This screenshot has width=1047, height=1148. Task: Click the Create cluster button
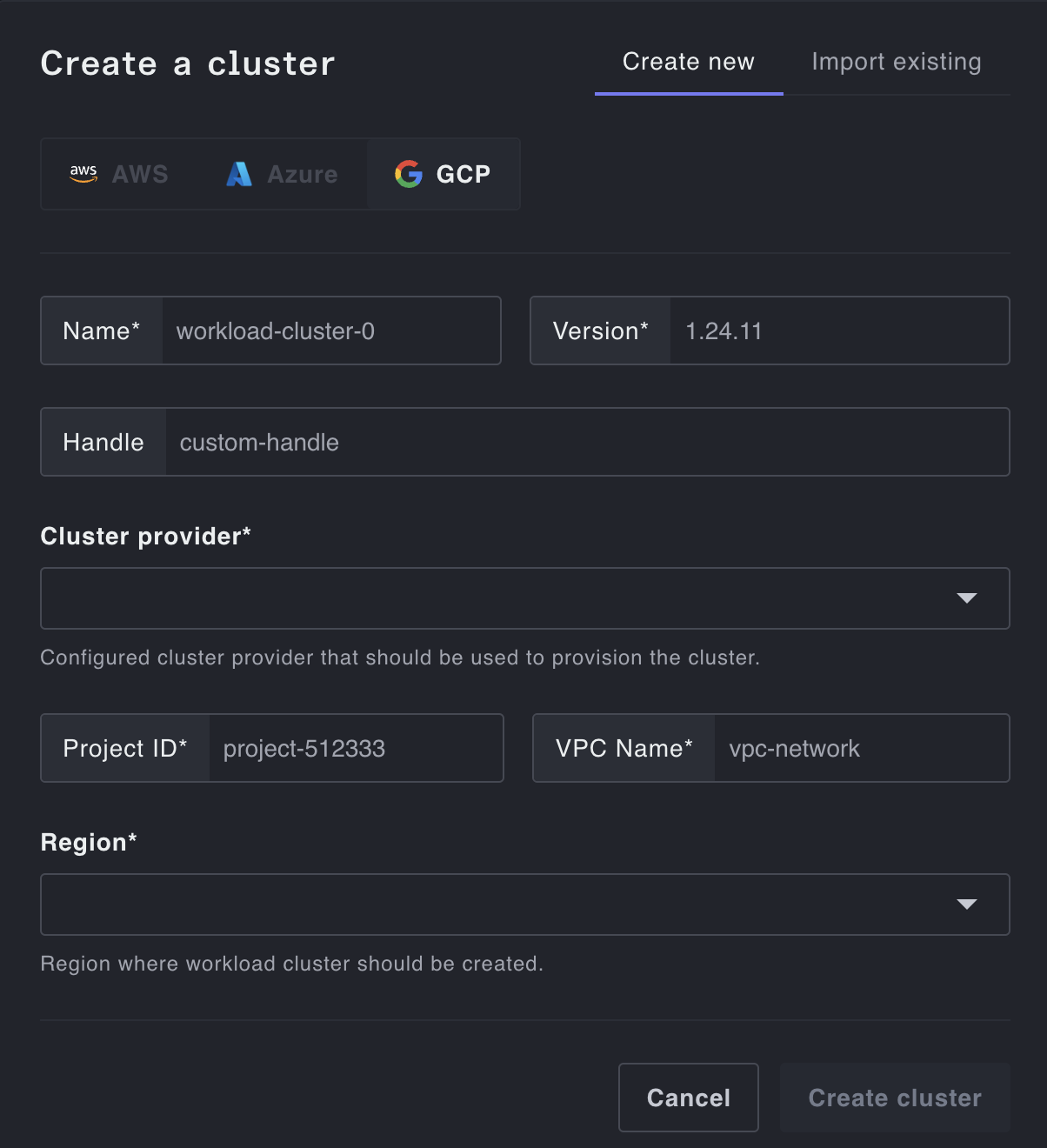(895, 1098)
